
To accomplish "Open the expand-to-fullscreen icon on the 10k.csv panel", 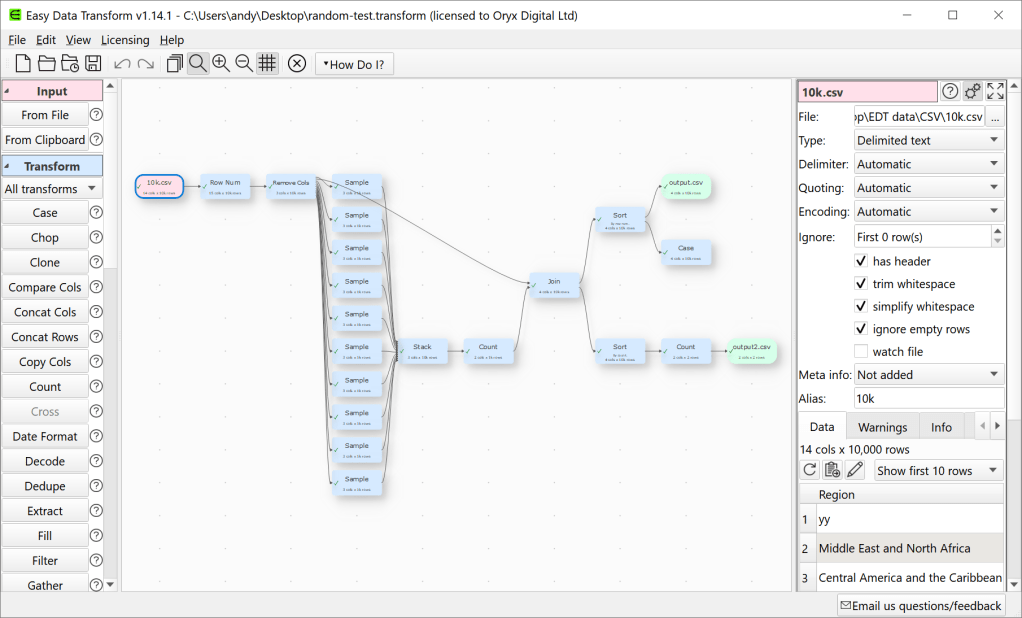I will tap(995, 90).
